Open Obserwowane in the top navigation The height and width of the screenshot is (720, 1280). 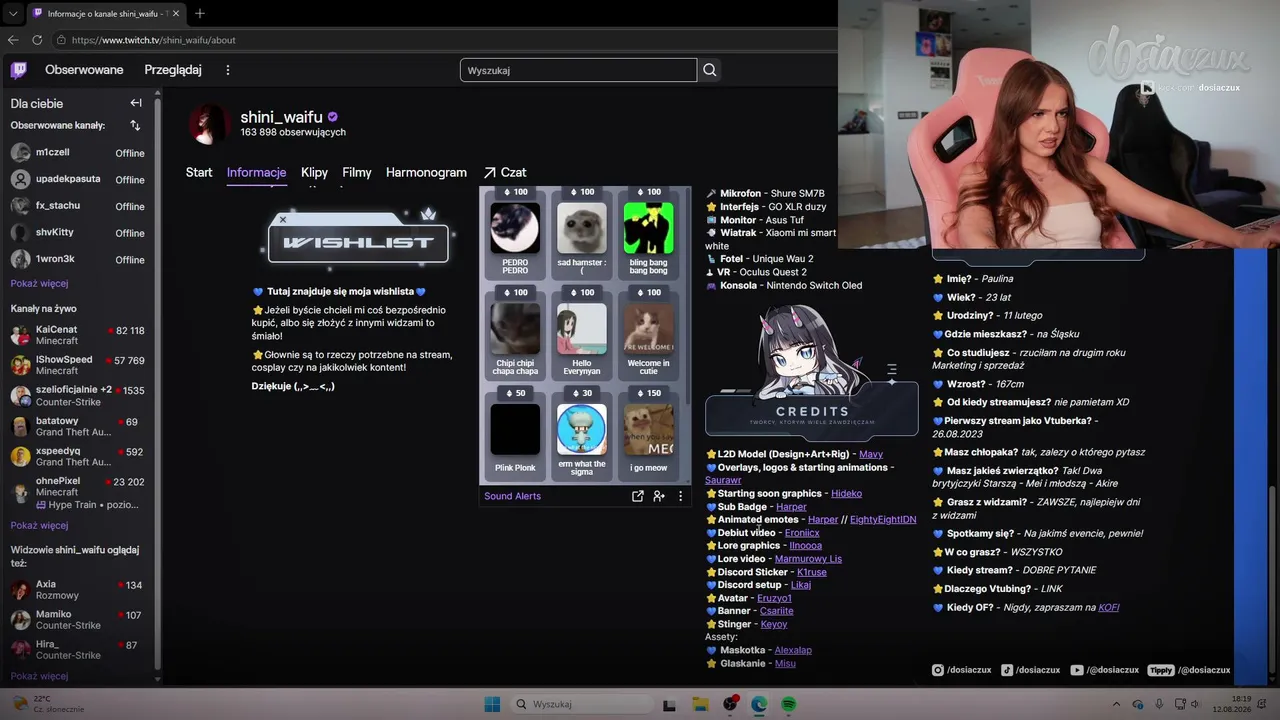(84, 70)
